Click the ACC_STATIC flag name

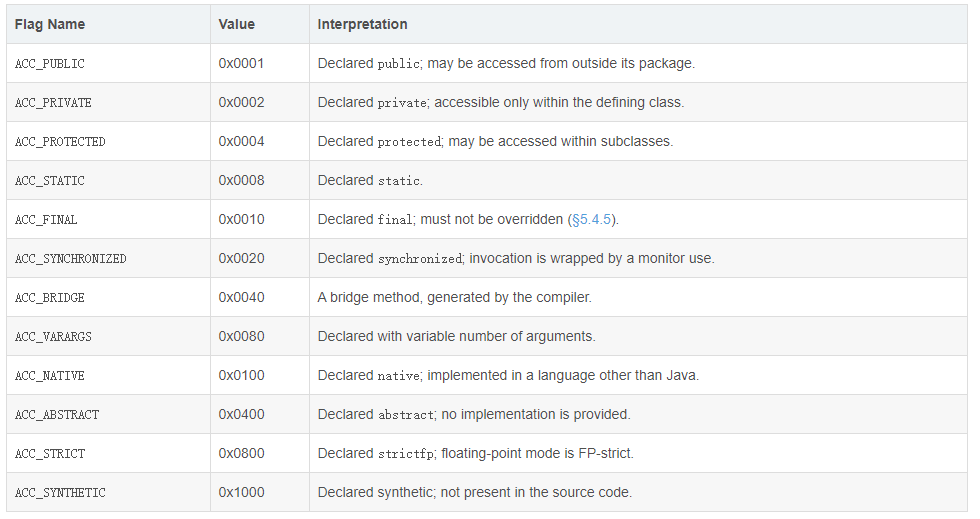49,181
